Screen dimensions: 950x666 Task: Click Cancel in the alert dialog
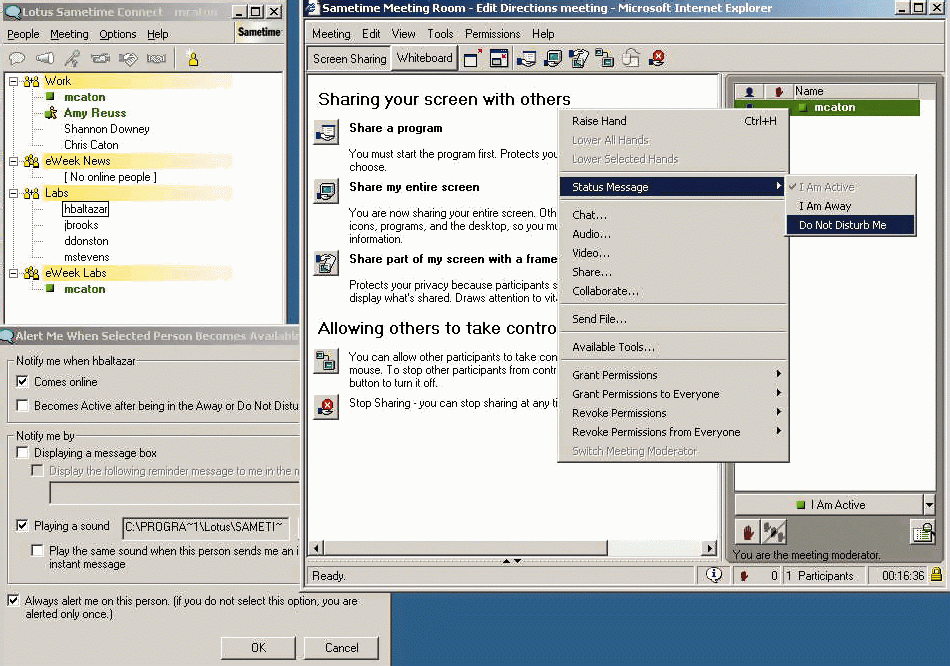click(342, 648)
